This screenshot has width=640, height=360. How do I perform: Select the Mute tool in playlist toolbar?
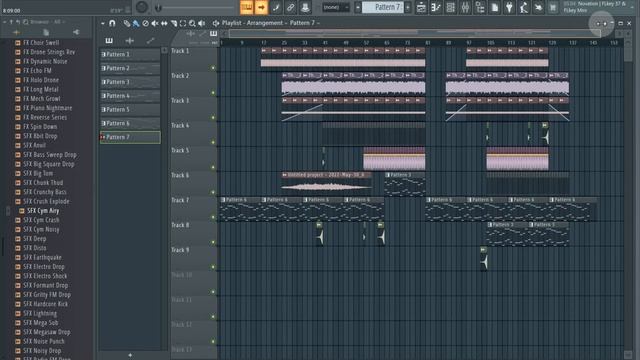click(155, 23)
